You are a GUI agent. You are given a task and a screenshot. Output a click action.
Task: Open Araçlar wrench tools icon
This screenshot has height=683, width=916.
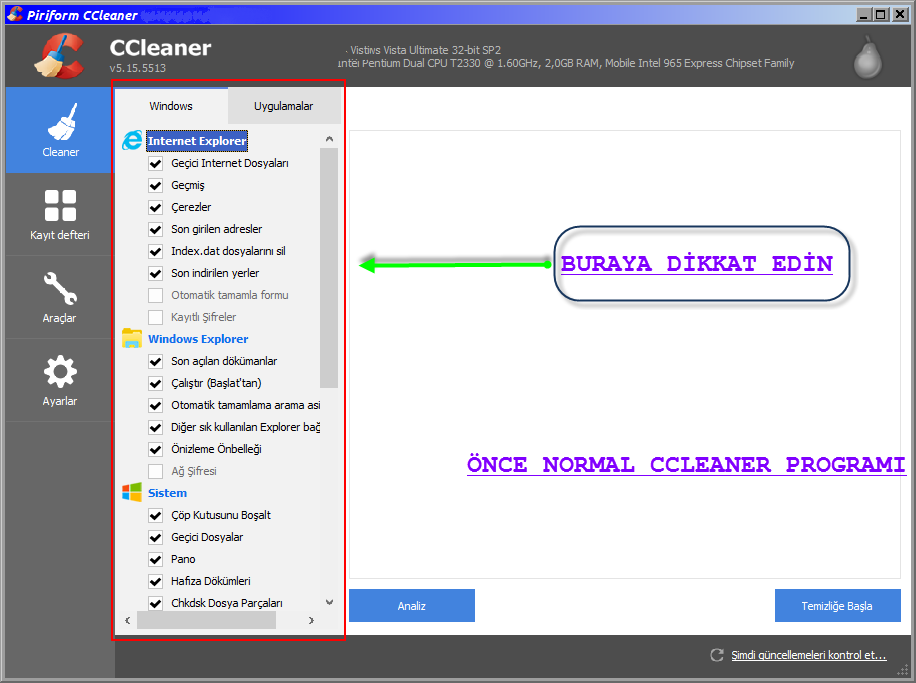point(60,289)
